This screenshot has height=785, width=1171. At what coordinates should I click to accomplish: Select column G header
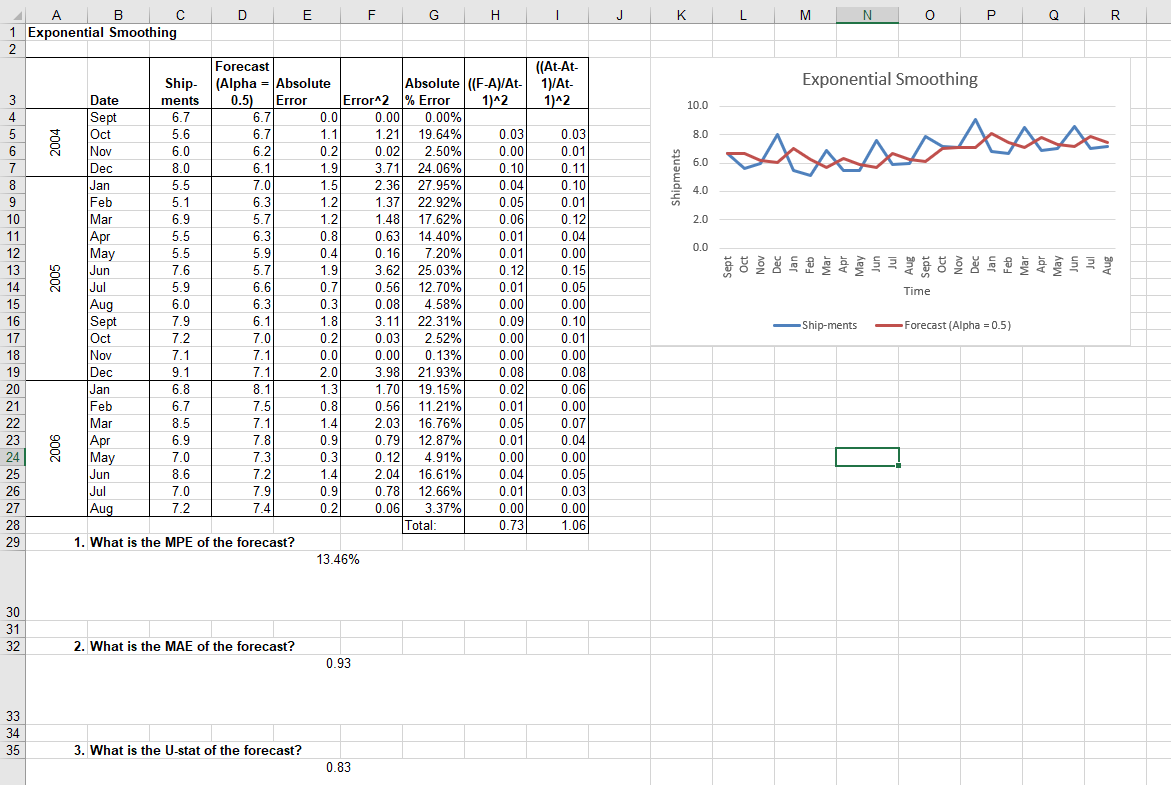tap(433, 15)
